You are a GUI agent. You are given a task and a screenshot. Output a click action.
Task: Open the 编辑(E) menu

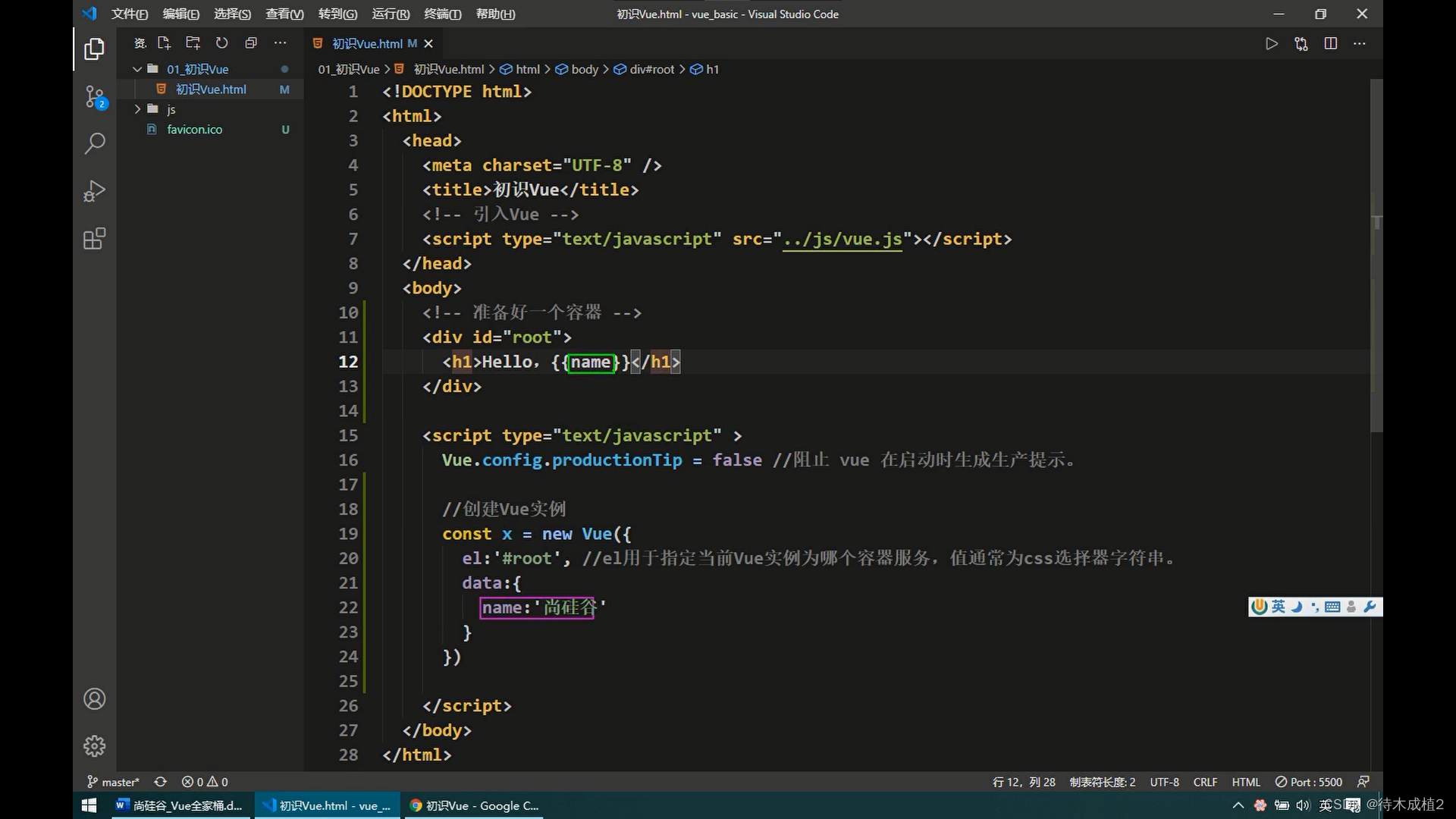(x=181, y=14)
